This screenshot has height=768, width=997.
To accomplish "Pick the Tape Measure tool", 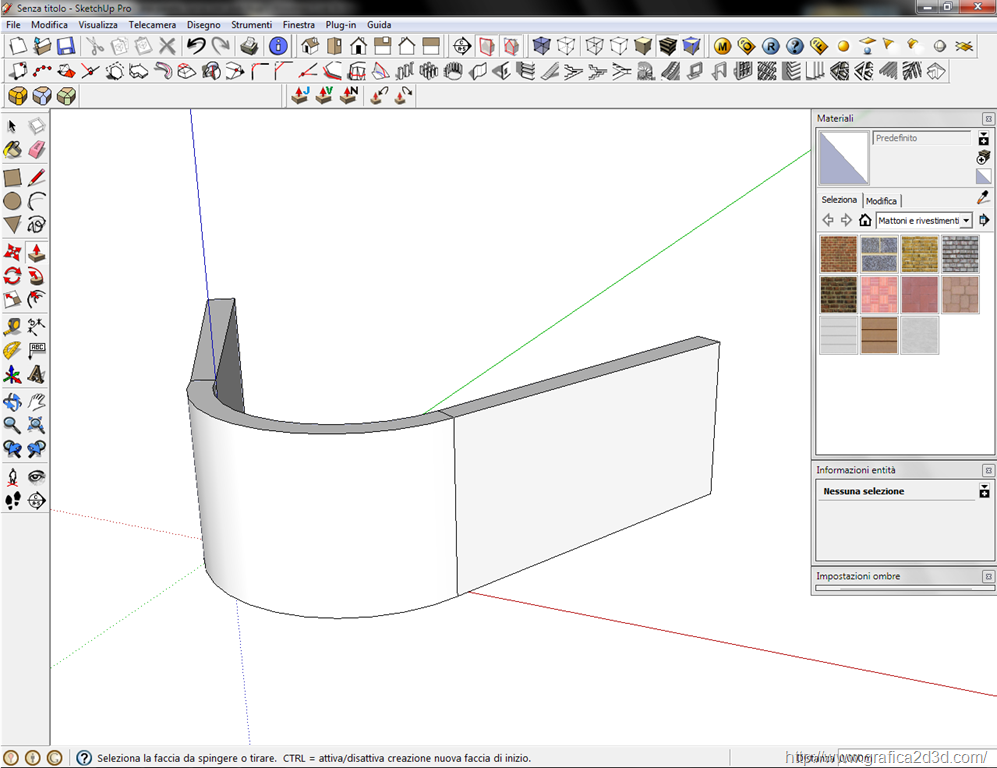I will [12, 326].
